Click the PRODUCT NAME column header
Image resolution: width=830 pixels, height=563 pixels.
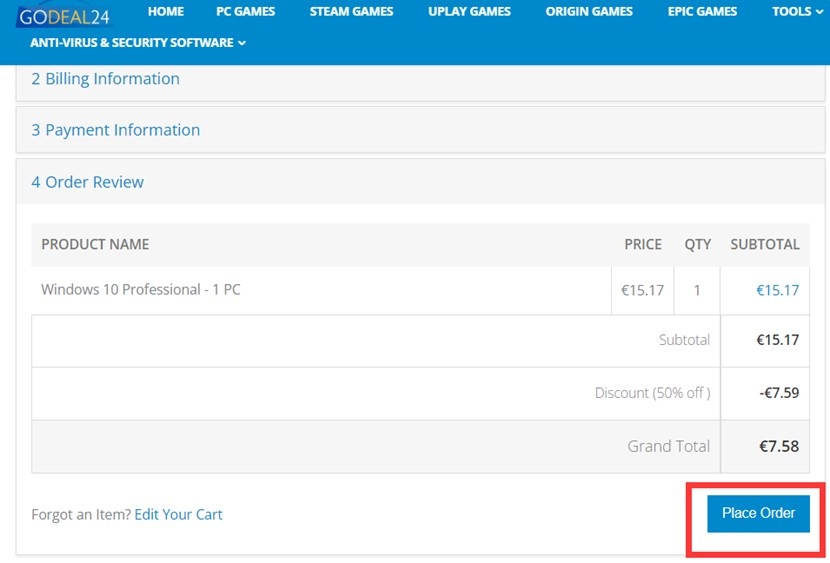click(x=95, y=244)
